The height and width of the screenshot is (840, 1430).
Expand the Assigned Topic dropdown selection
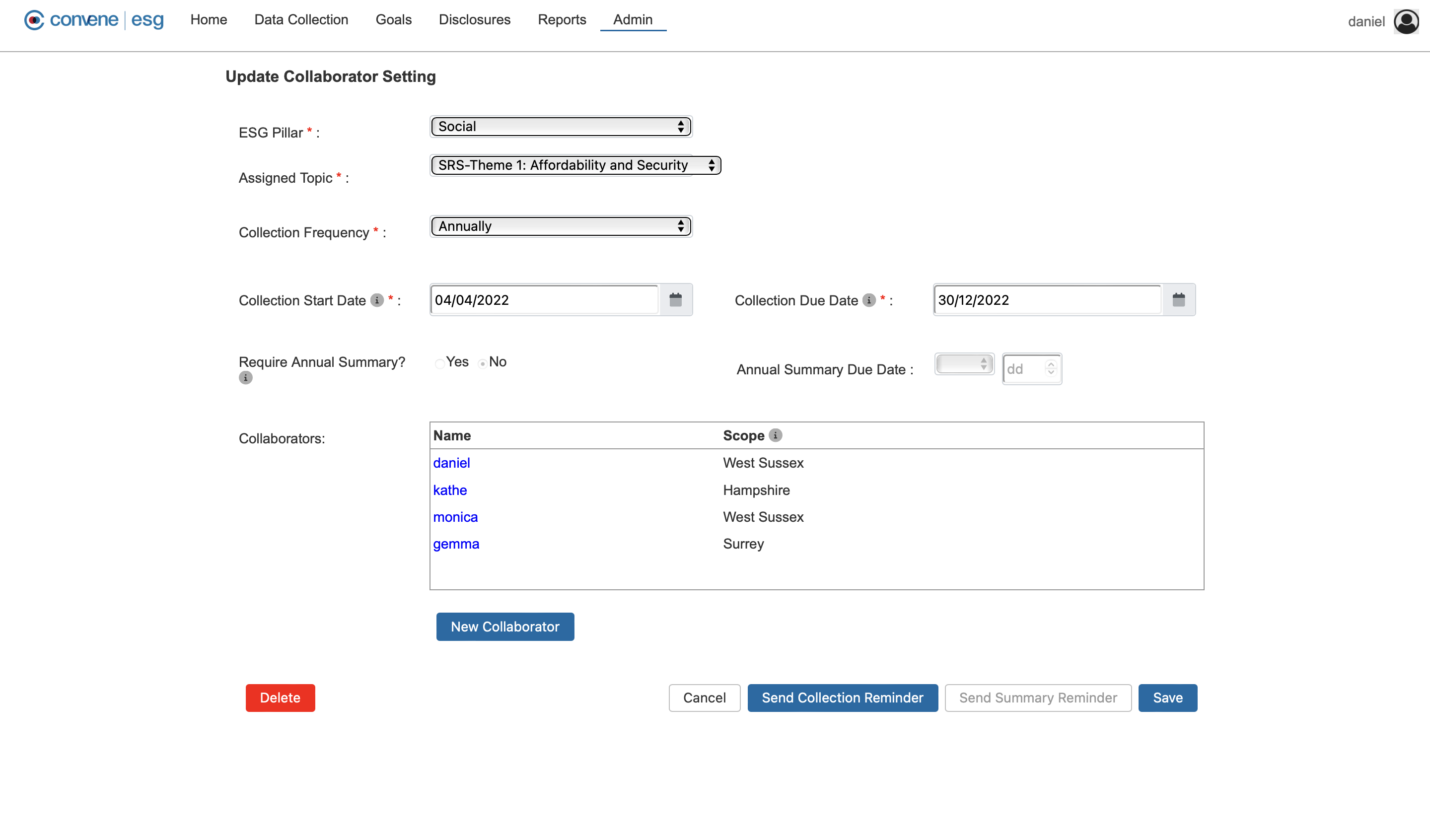(575, 165)
